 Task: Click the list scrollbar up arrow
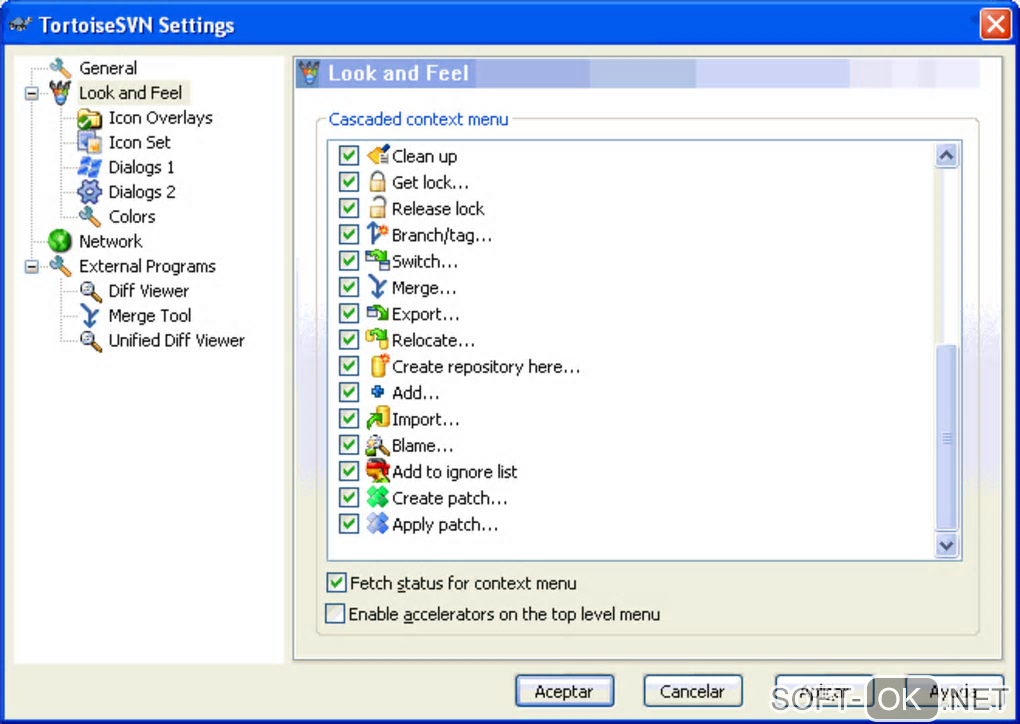946,155
